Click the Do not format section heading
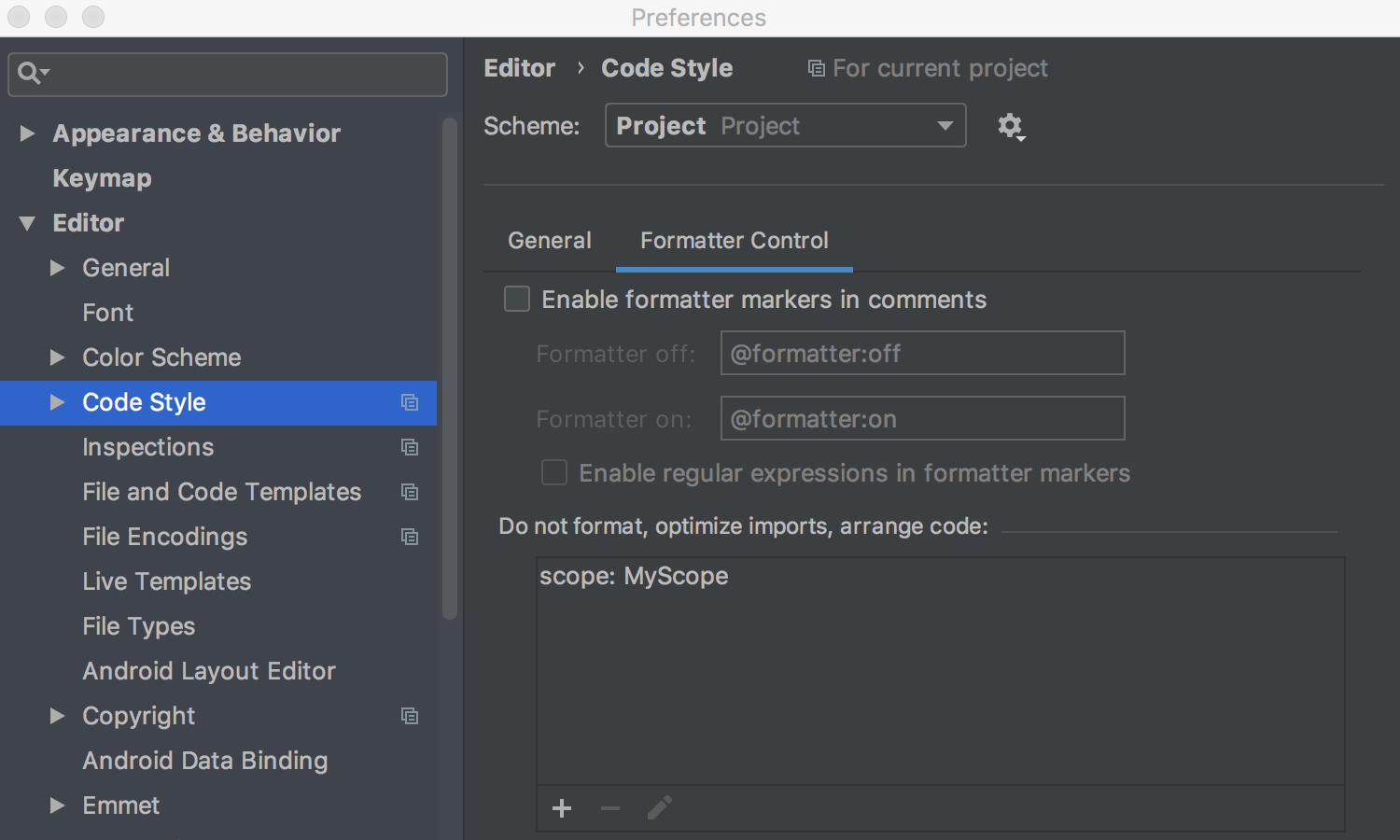The image size is (1400, 840). 744,526
